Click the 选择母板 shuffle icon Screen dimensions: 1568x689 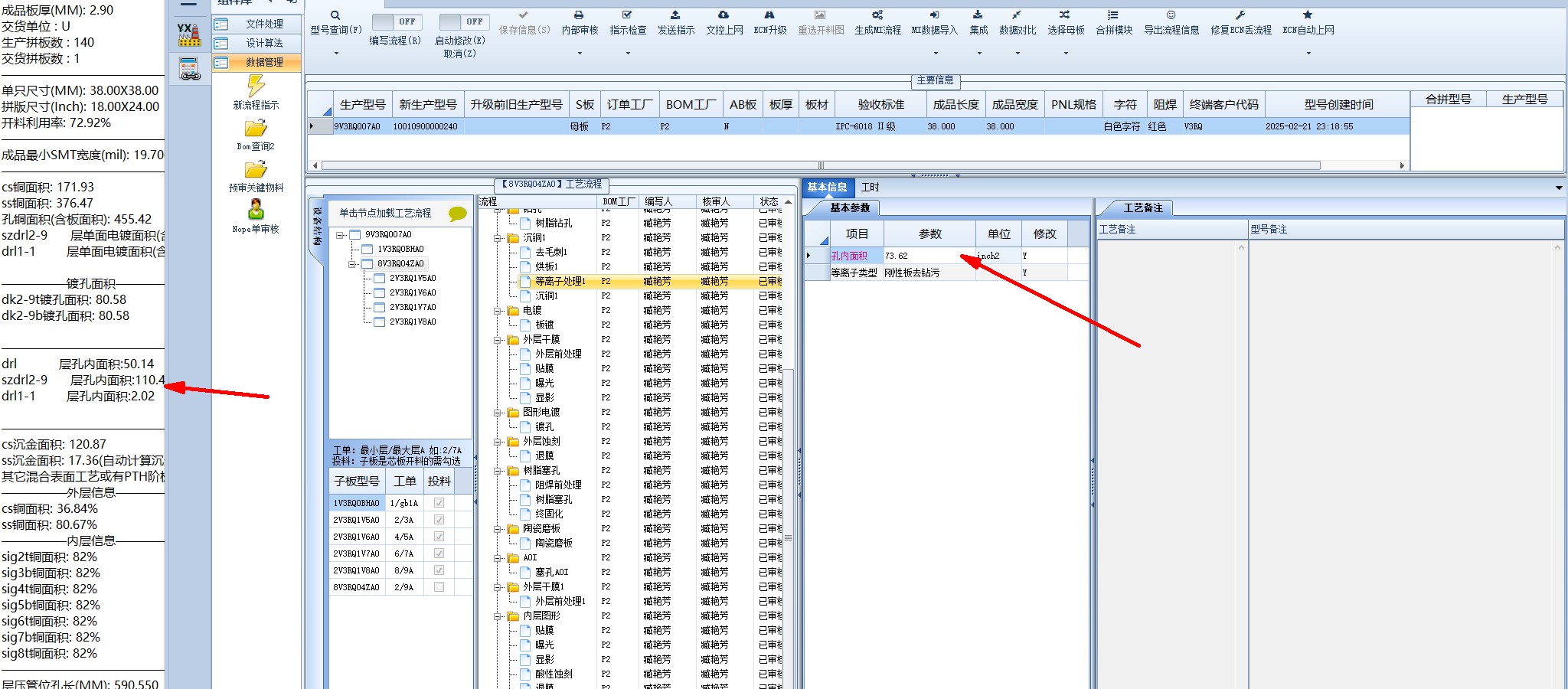pyautogui.click(x=1065, y=15)
